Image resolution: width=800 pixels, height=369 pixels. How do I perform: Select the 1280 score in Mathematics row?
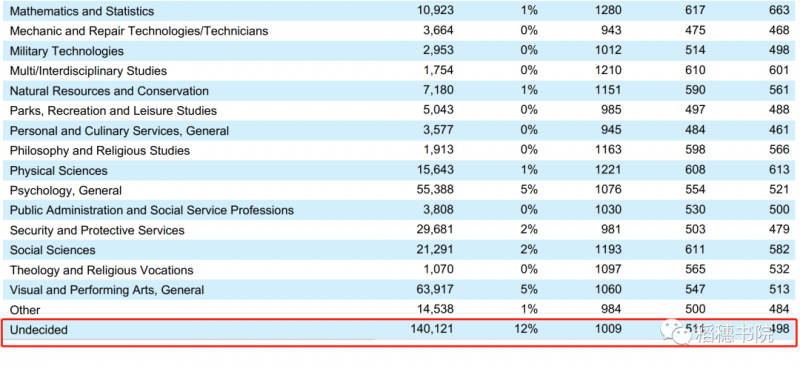coord(608,11)
